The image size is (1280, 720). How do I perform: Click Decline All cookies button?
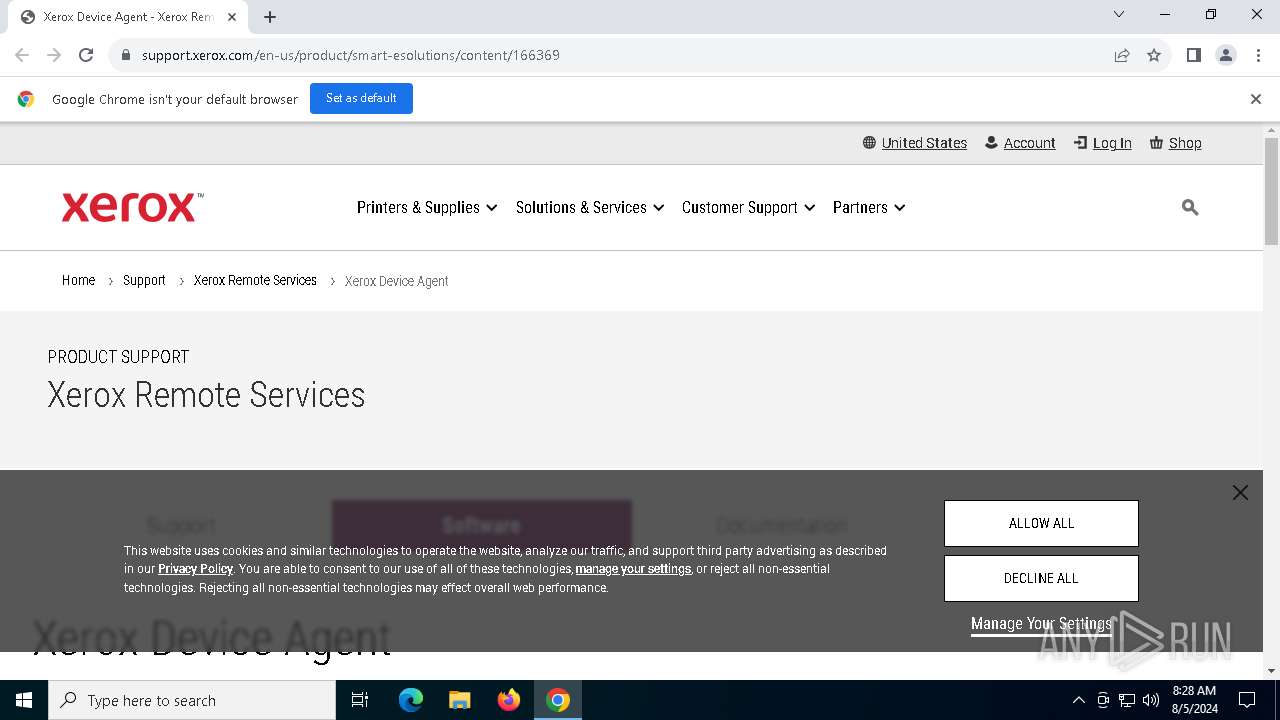(1041, 578)
